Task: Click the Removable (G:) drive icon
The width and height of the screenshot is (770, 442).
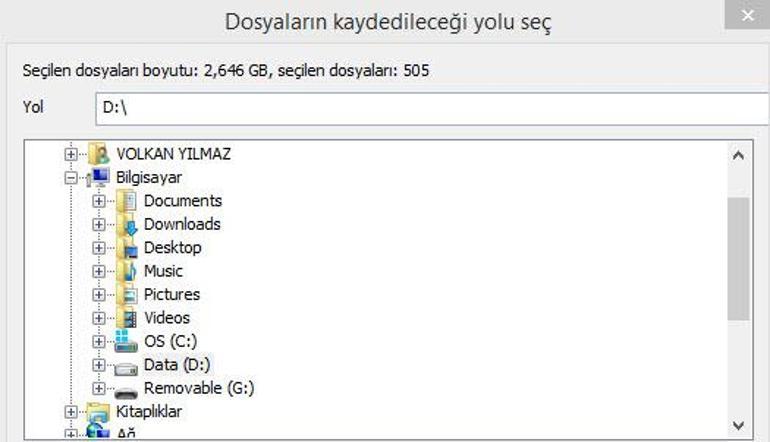Action: click(x=126, y=389)
